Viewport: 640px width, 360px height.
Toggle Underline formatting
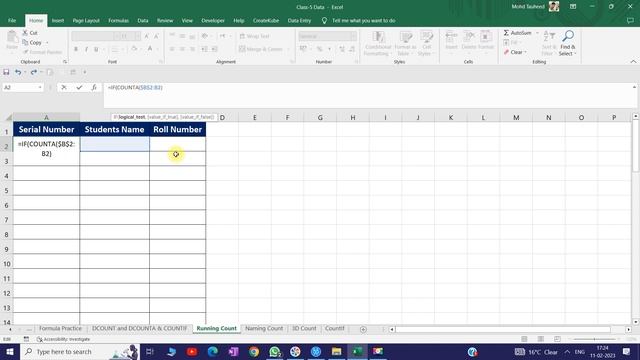pos(96,49)
